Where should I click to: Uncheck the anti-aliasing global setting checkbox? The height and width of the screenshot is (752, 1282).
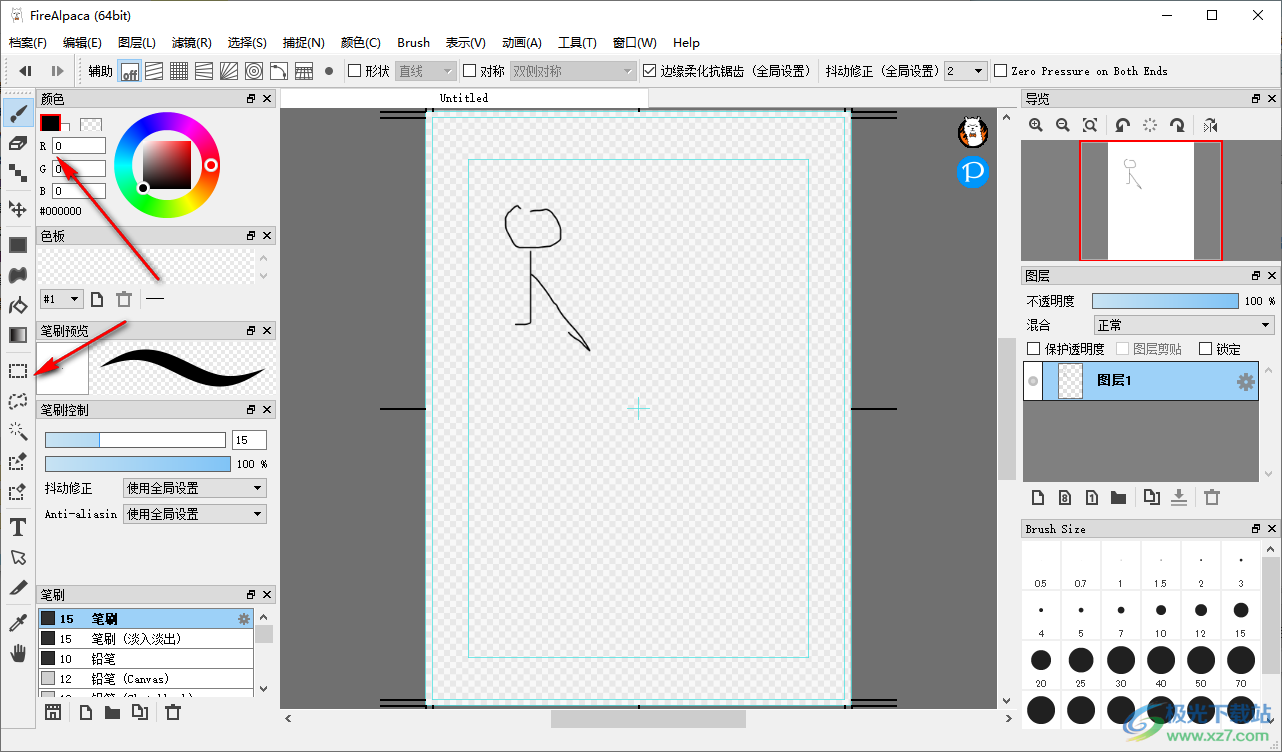650,71
